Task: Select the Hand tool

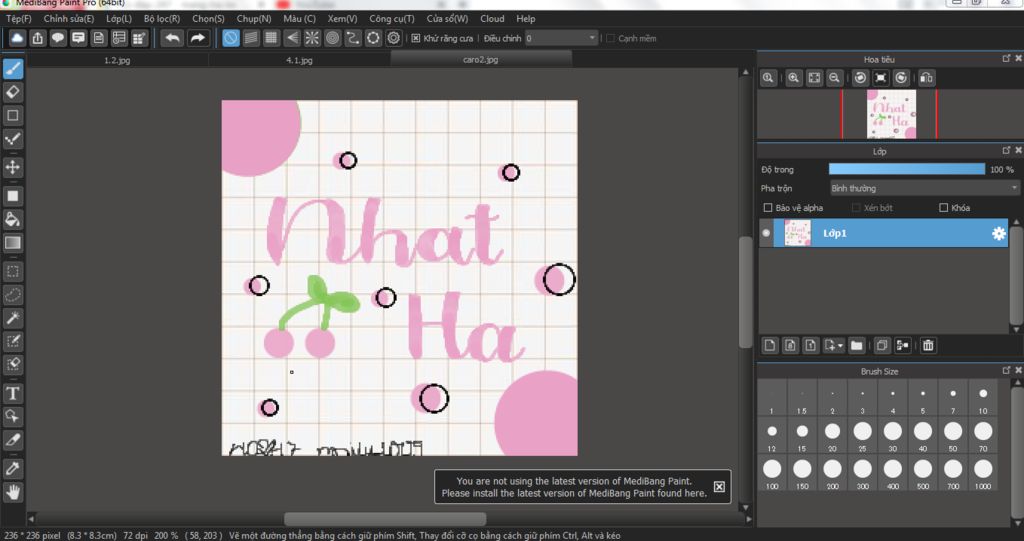Action: 13,491
